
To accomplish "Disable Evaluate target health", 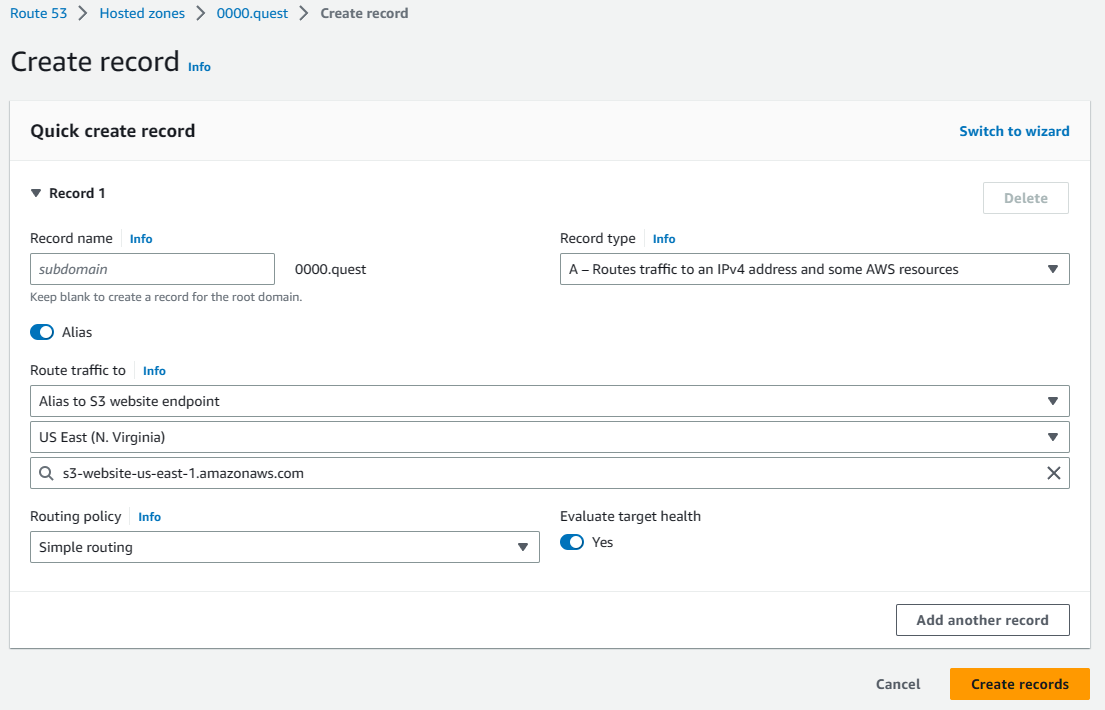I will [571, 542].
